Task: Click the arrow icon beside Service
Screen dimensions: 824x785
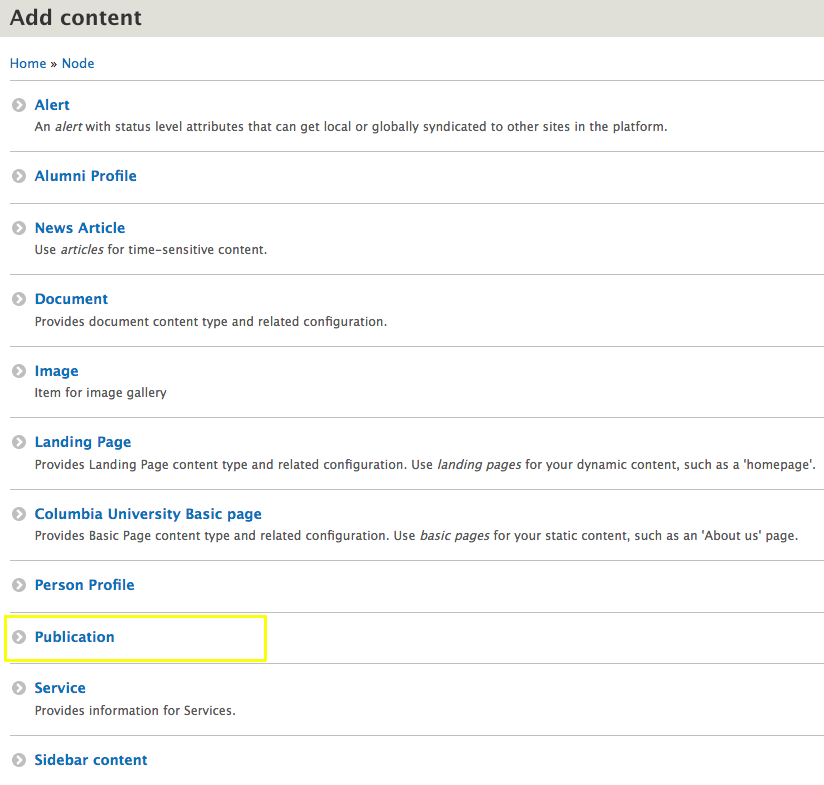Action: pyautogui.click(x=18, y=687)
